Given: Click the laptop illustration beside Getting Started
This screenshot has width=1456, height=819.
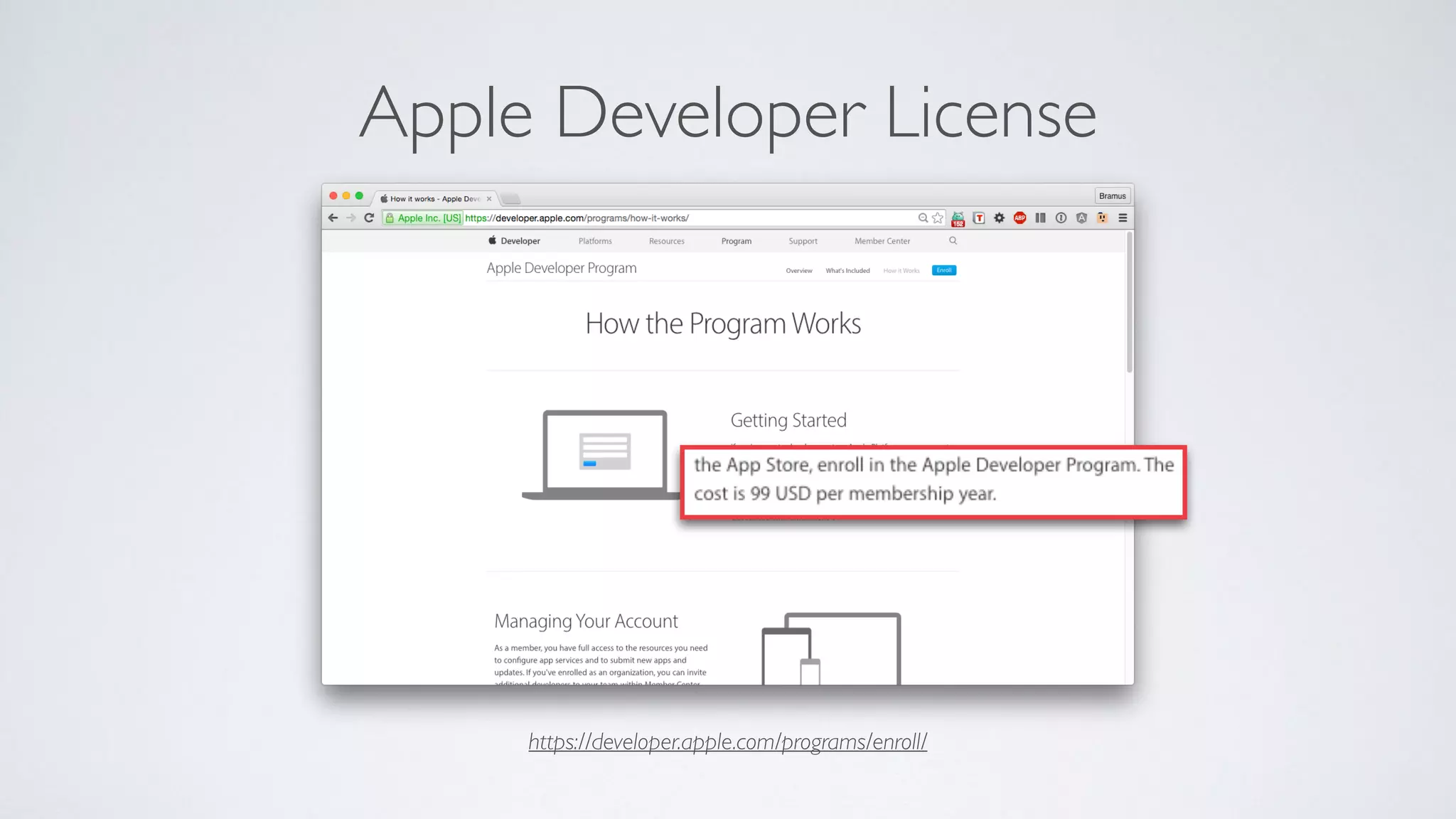Looking at the screenshot, I should pos(601,455).
